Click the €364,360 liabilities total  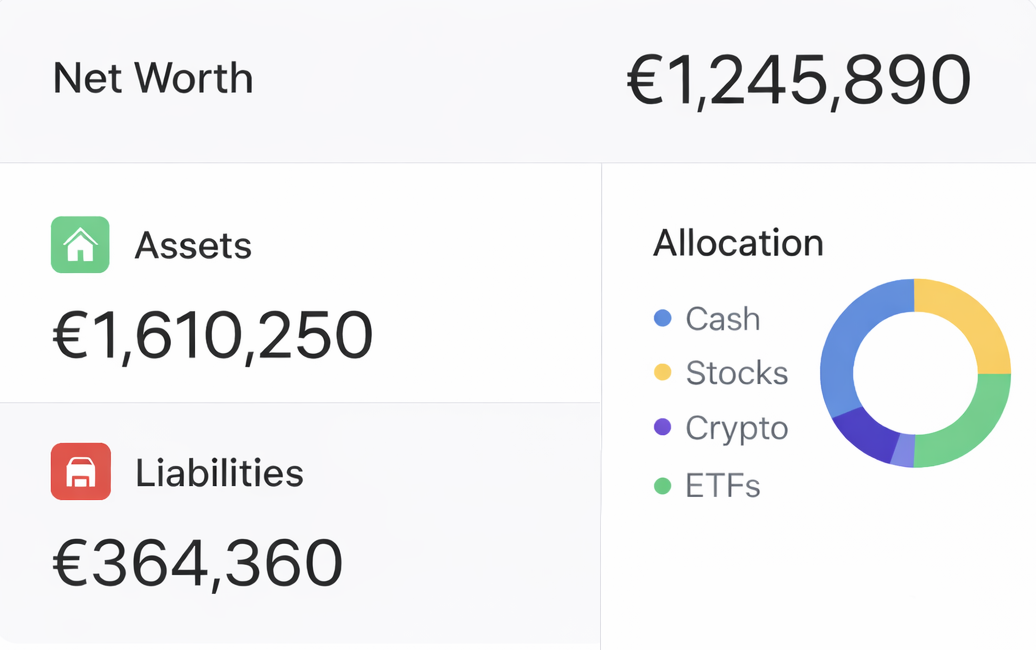tap(197, 563)
